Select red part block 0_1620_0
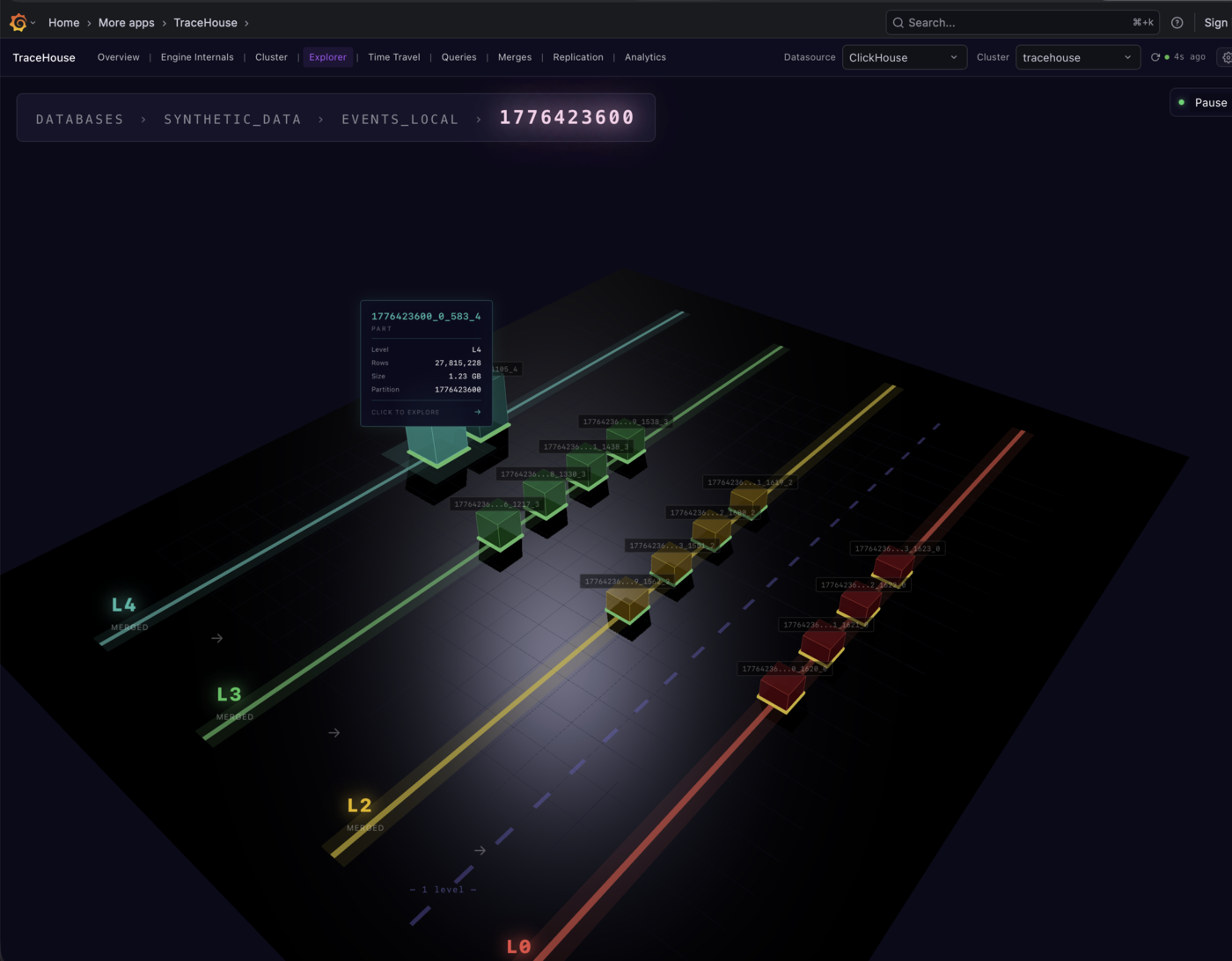This screenshot has width=1232, height=961. [782, 693]
